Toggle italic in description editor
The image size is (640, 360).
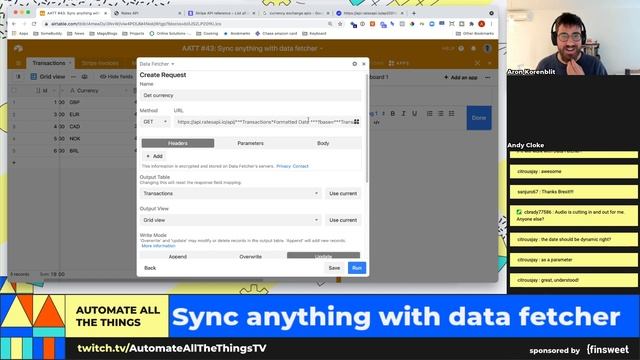[x=404, y=113]
